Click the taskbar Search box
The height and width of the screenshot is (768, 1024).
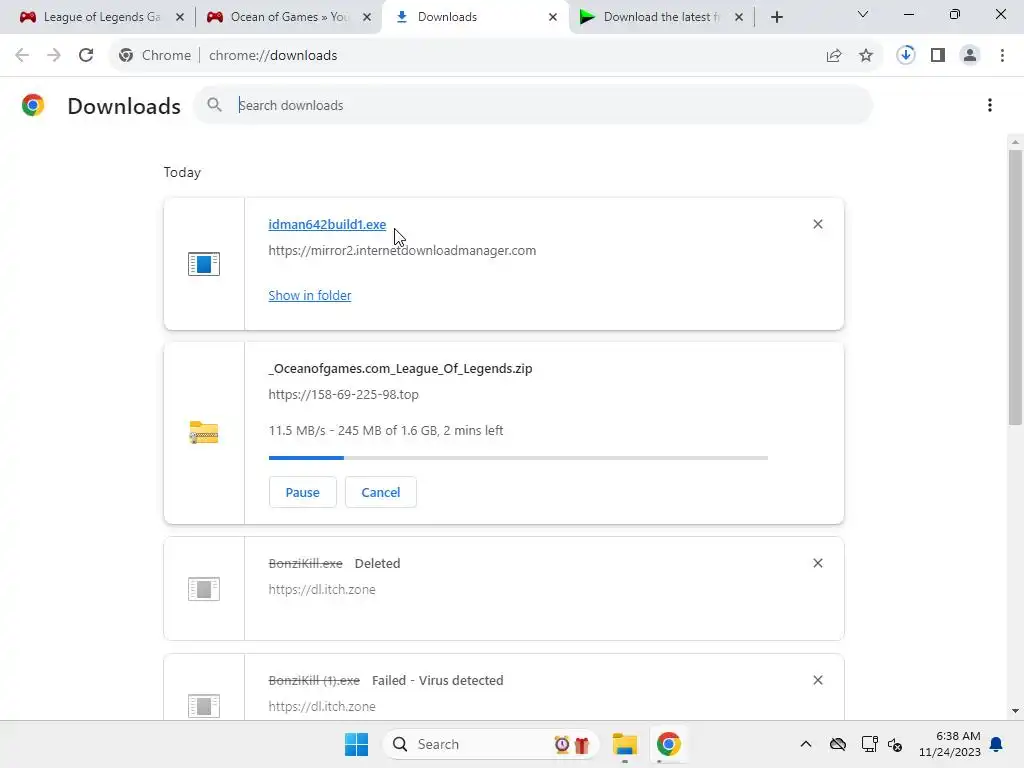pos(491,744)
